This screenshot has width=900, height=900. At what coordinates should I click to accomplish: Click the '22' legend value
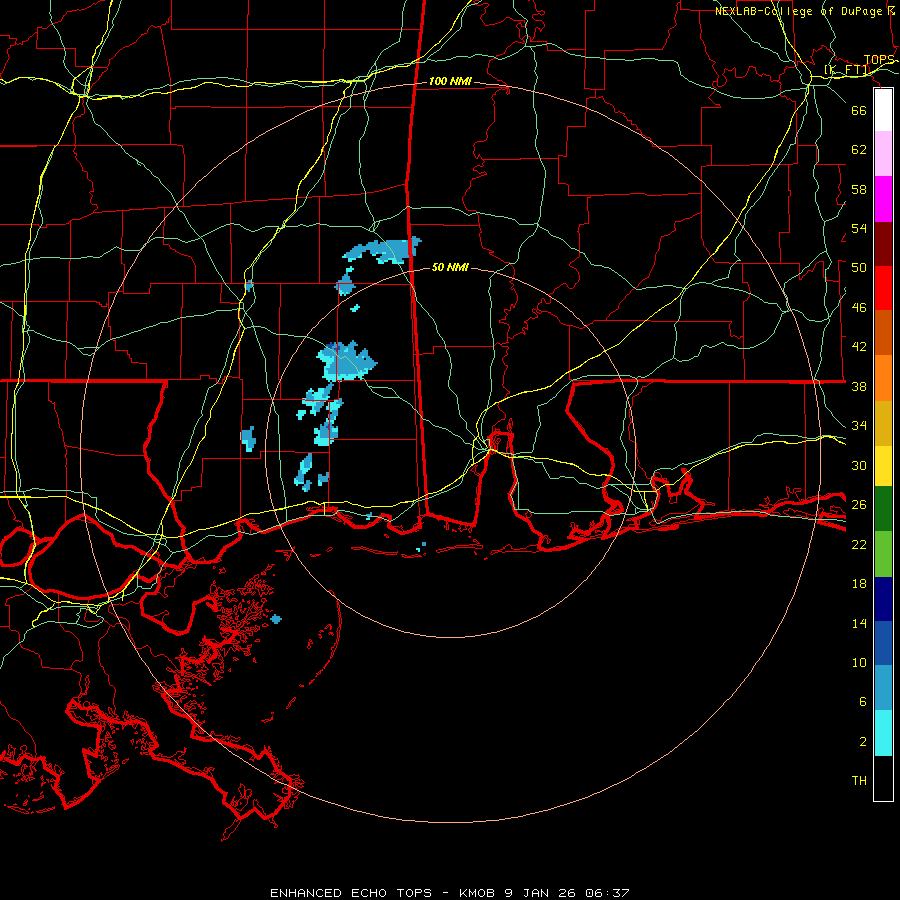pyautogui.click(x=859, y=544)
